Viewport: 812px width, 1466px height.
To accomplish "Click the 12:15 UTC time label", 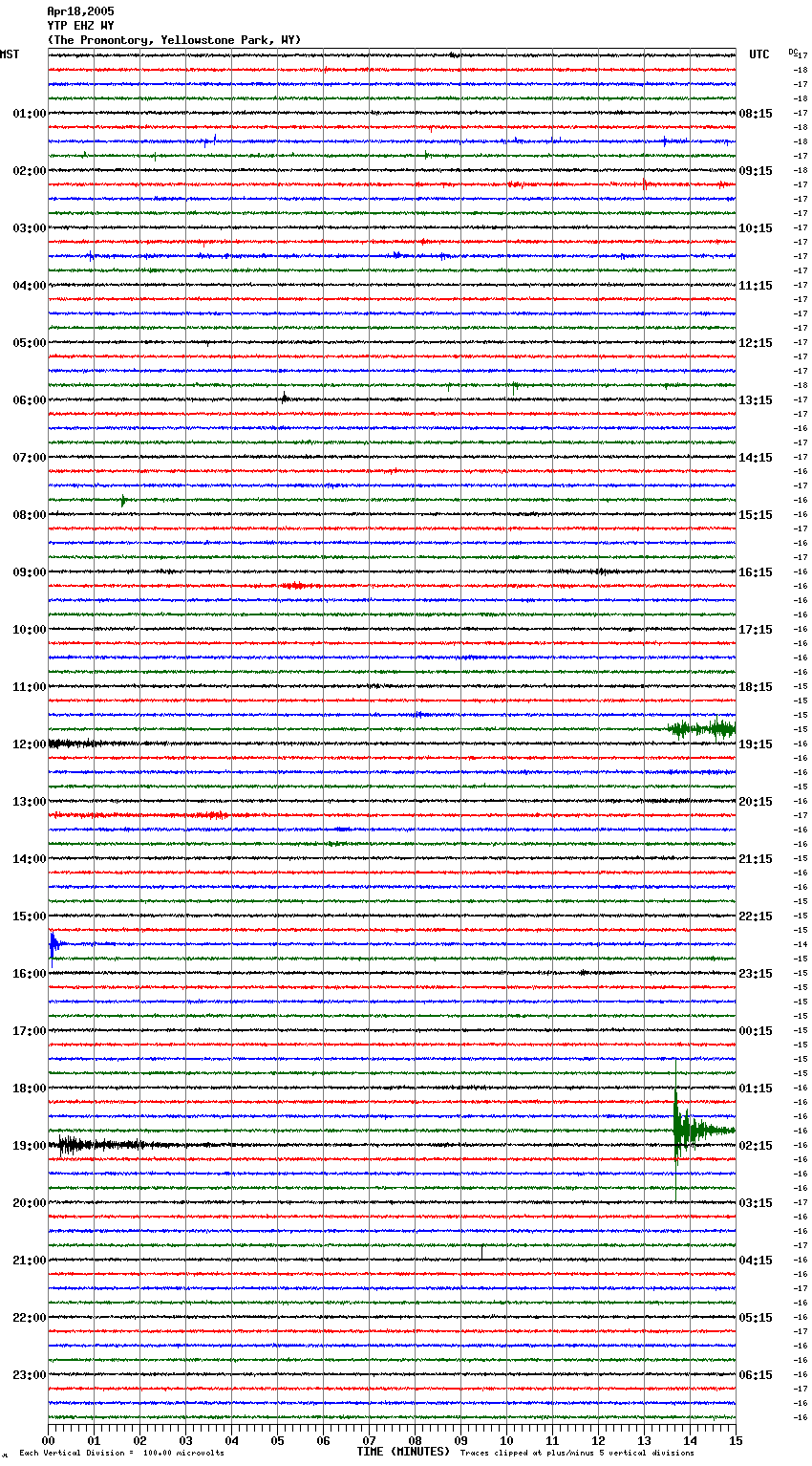I will [756, 343].
